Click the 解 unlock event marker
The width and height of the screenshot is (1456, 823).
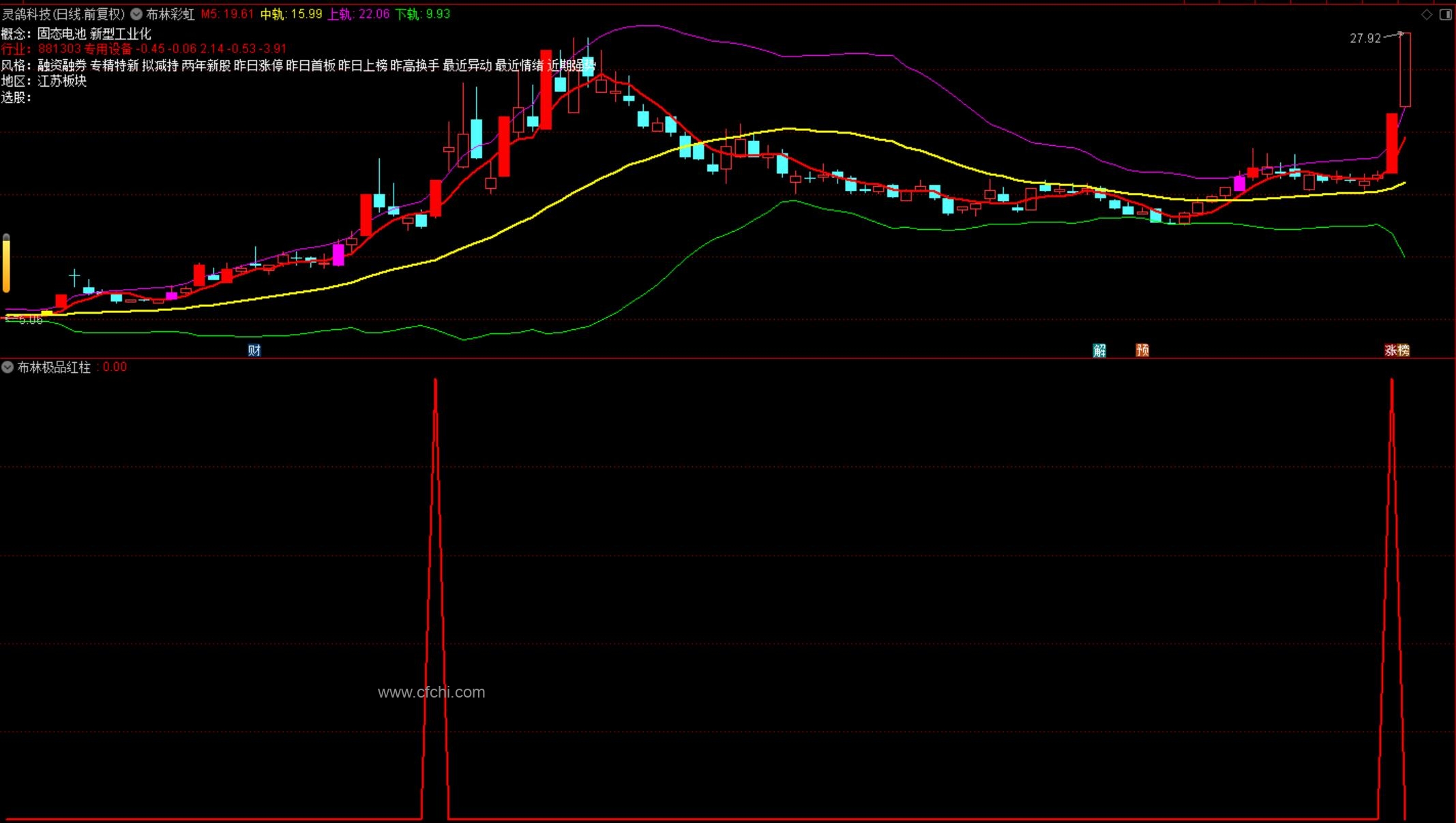[x=1099, y=350]
